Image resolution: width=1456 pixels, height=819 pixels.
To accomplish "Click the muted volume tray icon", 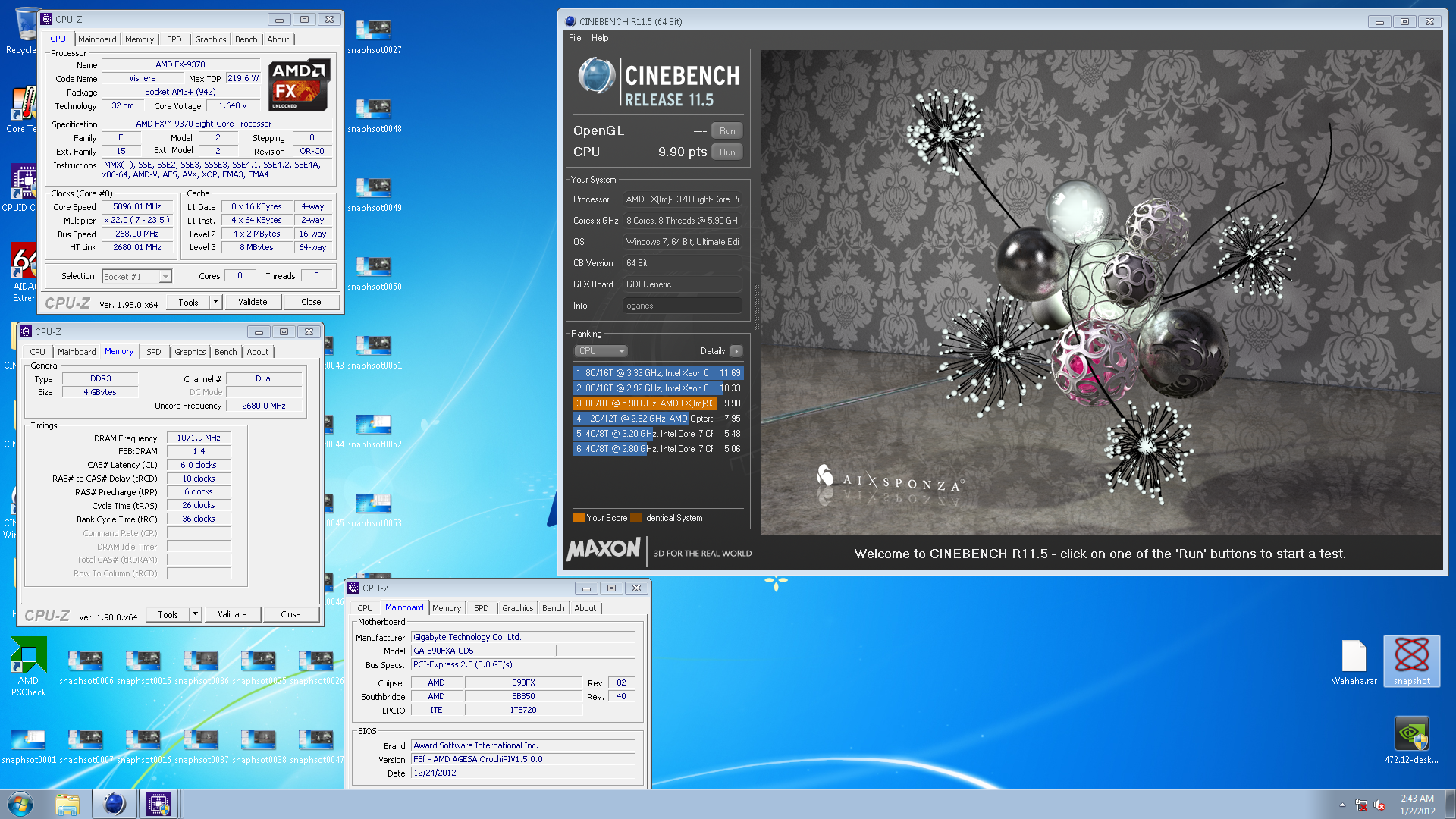I will point(1379,805).
